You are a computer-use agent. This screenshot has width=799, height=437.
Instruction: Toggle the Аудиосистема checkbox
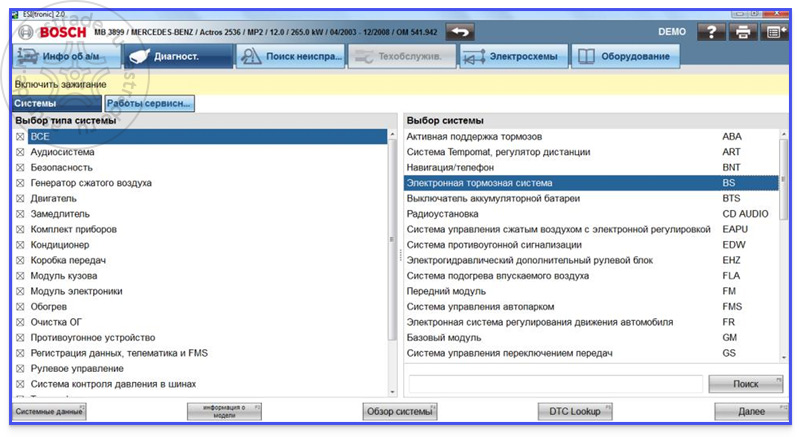pos(20,152)
